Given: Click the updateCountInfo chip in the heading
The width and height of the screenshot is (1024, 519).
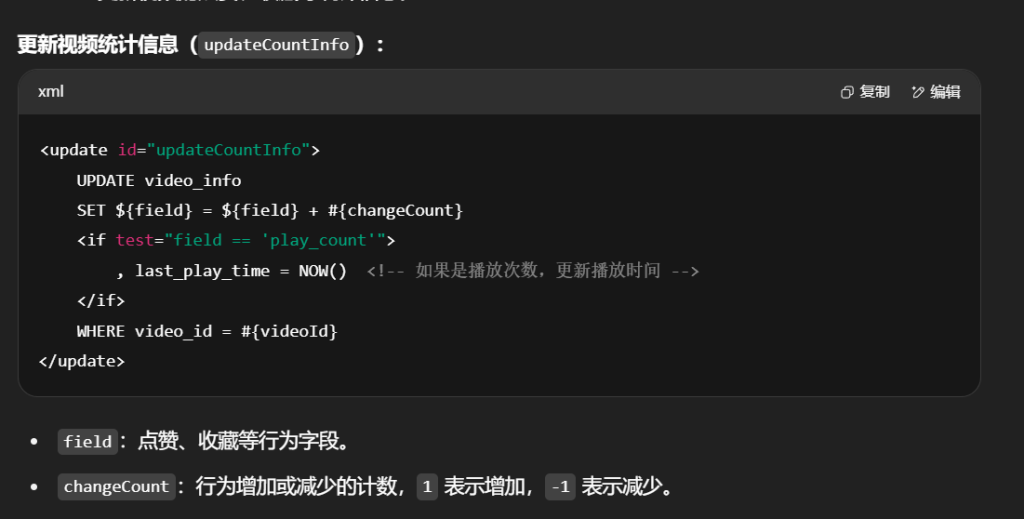Looking at the screenshot, I should pos(276,45).
